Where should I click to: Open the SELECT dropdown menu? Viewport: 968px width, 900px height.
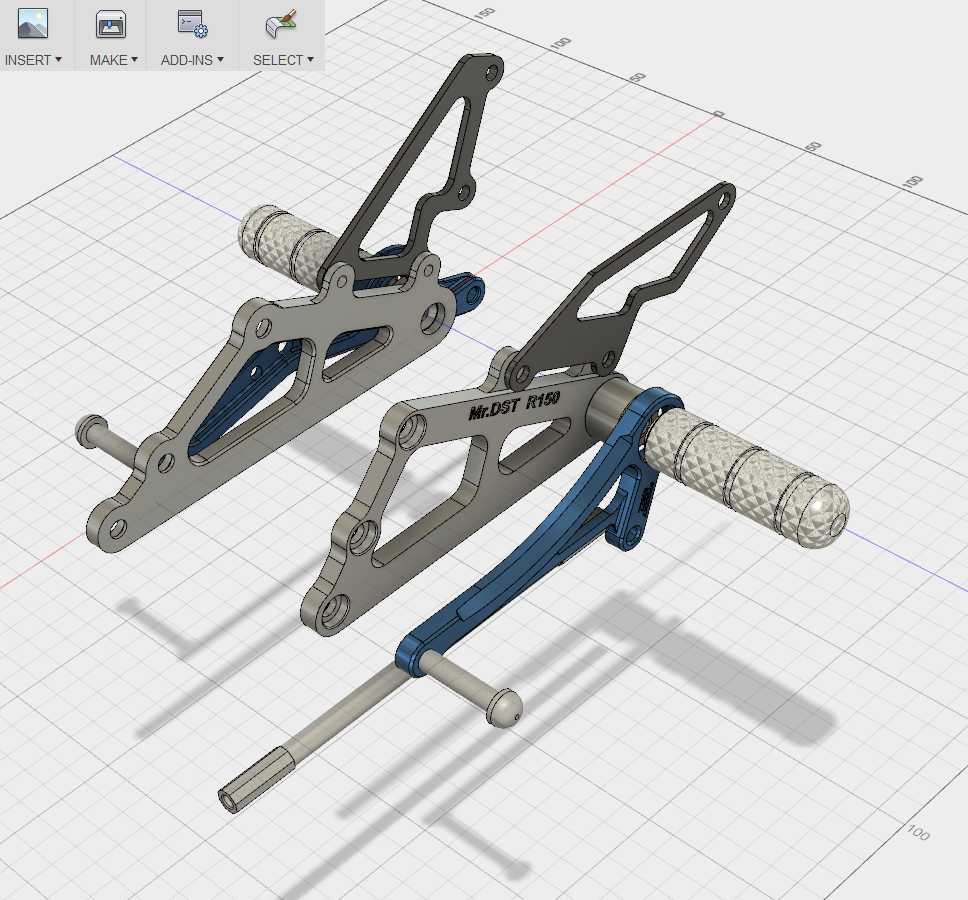click(x=283, y=60)
